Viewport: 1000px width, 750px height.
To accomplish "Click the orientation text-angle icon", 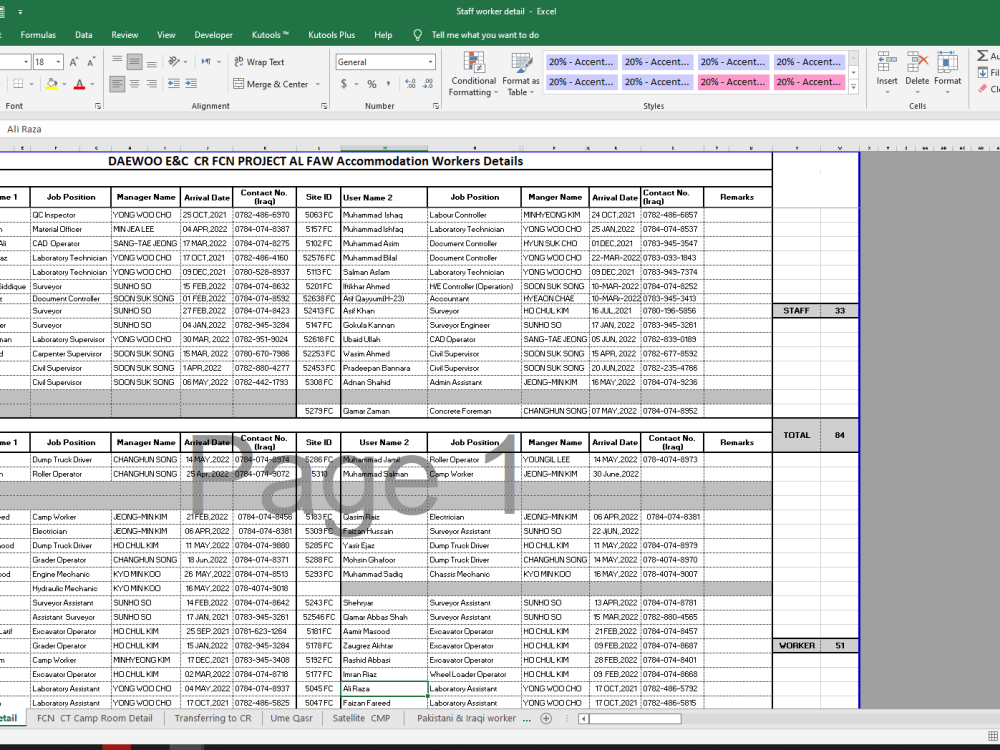I will pyautogui.click(x=173, y=62).
